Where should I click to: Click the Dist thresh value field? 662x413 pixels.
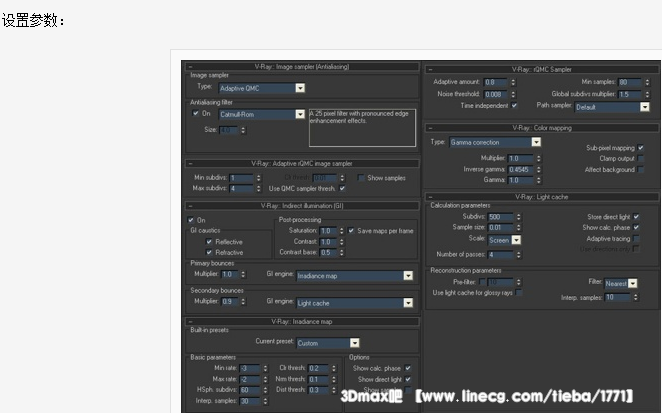[318, 390]
